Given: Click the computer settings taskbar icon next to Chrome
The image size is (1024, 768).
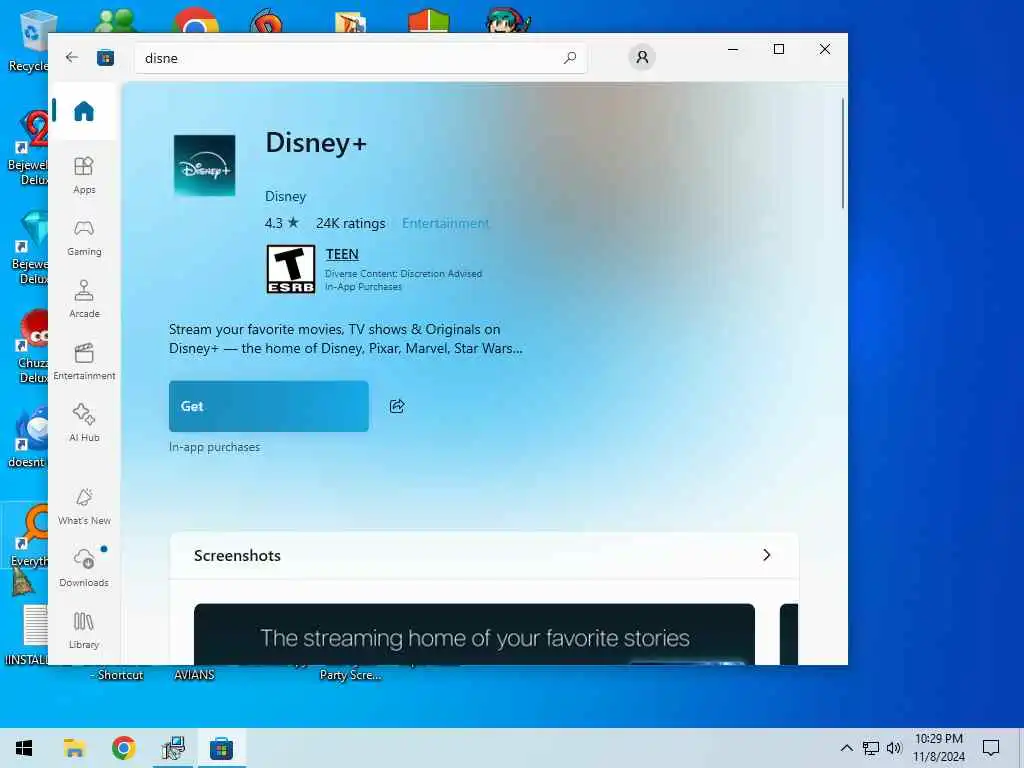Looking at the screenshot, I should [173, 748].
